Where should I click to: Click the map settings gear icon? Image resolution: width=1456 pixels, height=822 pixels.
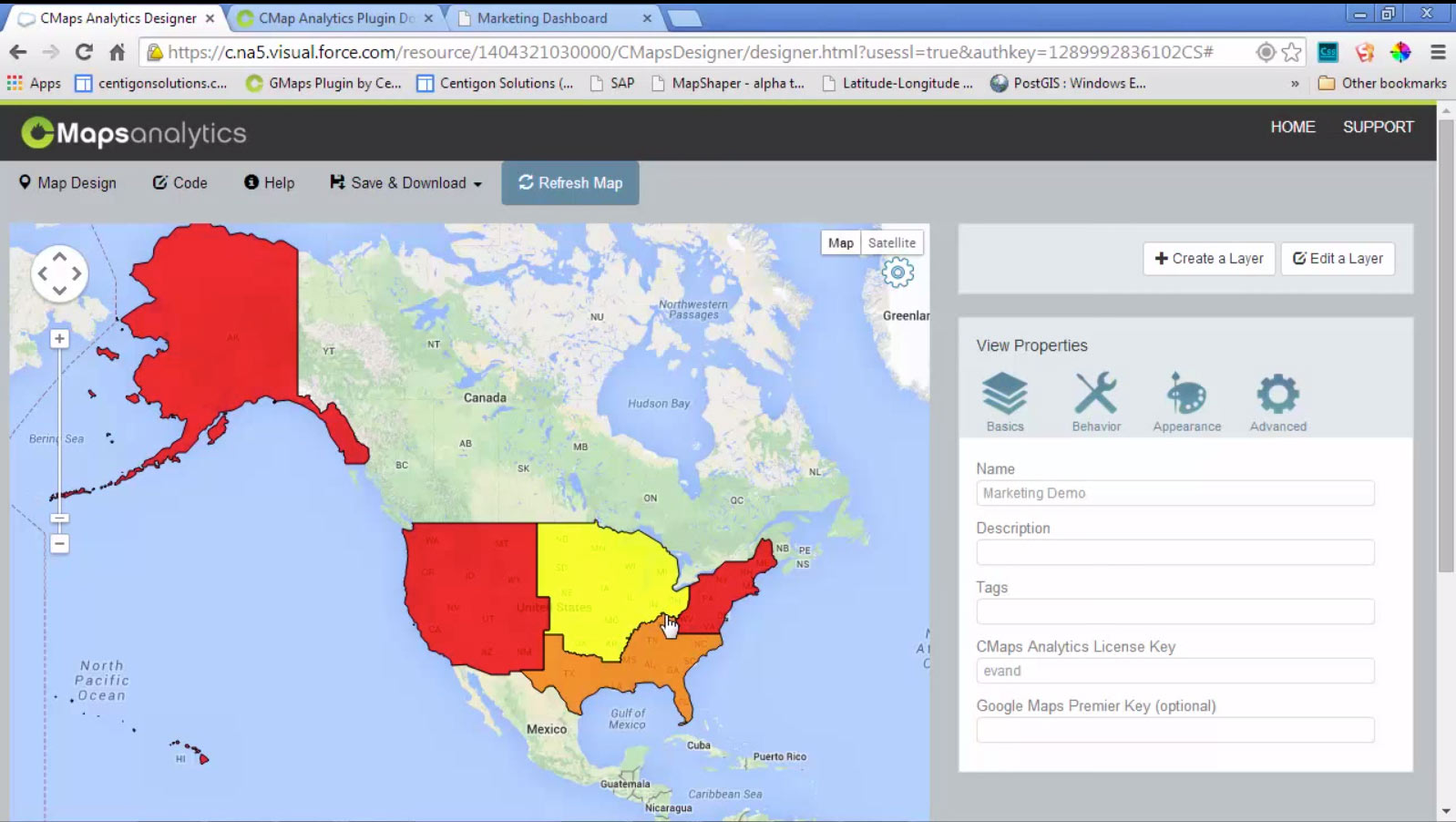click(897, 272)
